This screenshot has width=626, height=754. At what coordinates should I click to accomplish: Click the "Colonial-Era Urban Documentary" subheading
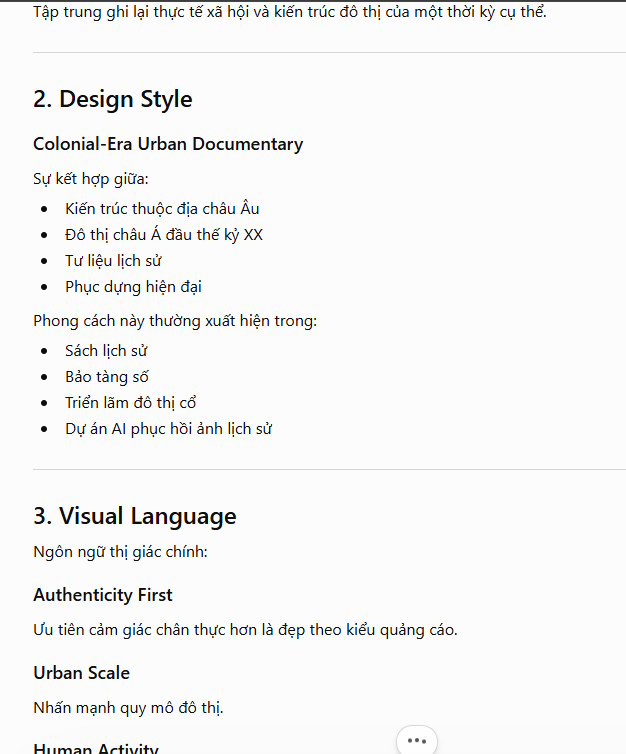coord(168,144)
